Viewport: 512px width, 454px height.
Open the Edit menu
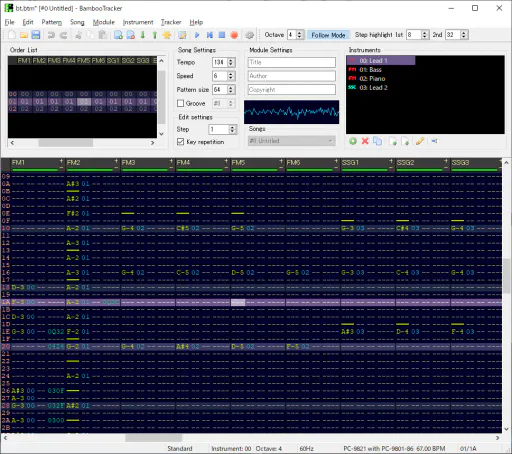pyautogui.click(x=28, y=22)
